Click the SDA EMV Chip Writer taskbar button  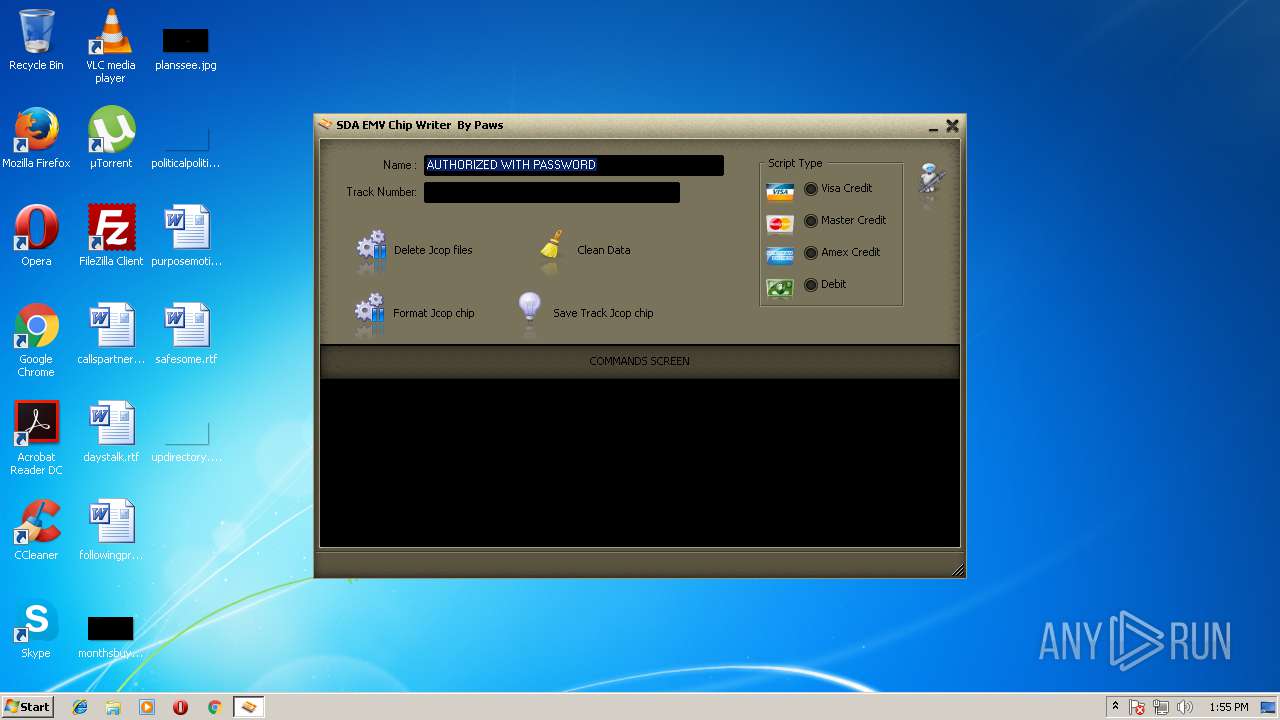(x=248, y=707)
